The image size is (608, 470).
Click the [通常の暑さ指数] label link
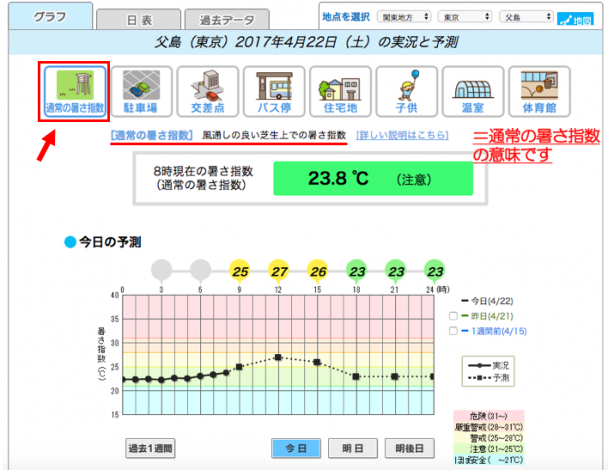point(151,135)
